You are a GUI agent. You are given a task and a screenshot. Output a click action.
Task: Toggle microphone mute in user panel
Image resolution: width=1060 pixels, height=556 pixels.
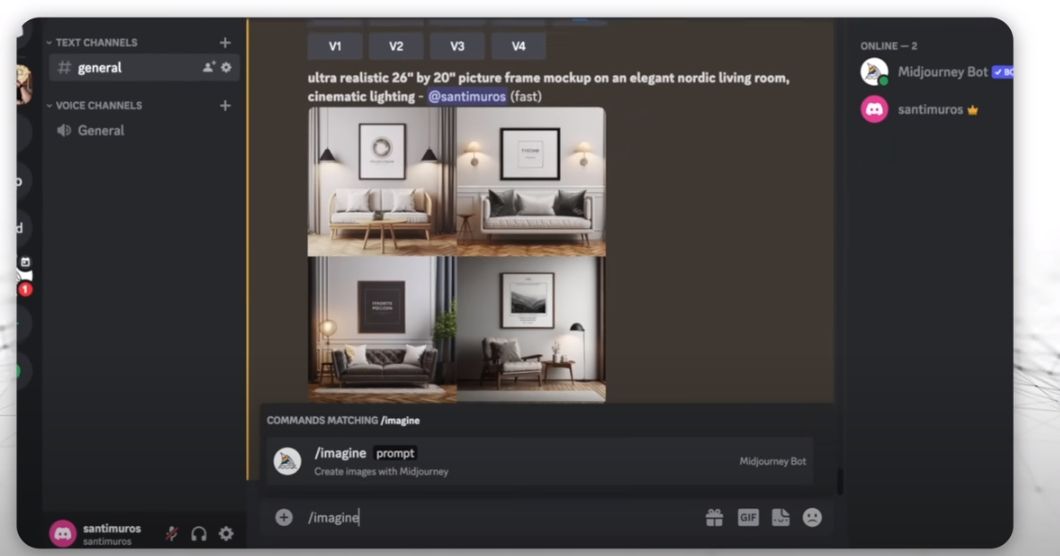tap(172, 533)
